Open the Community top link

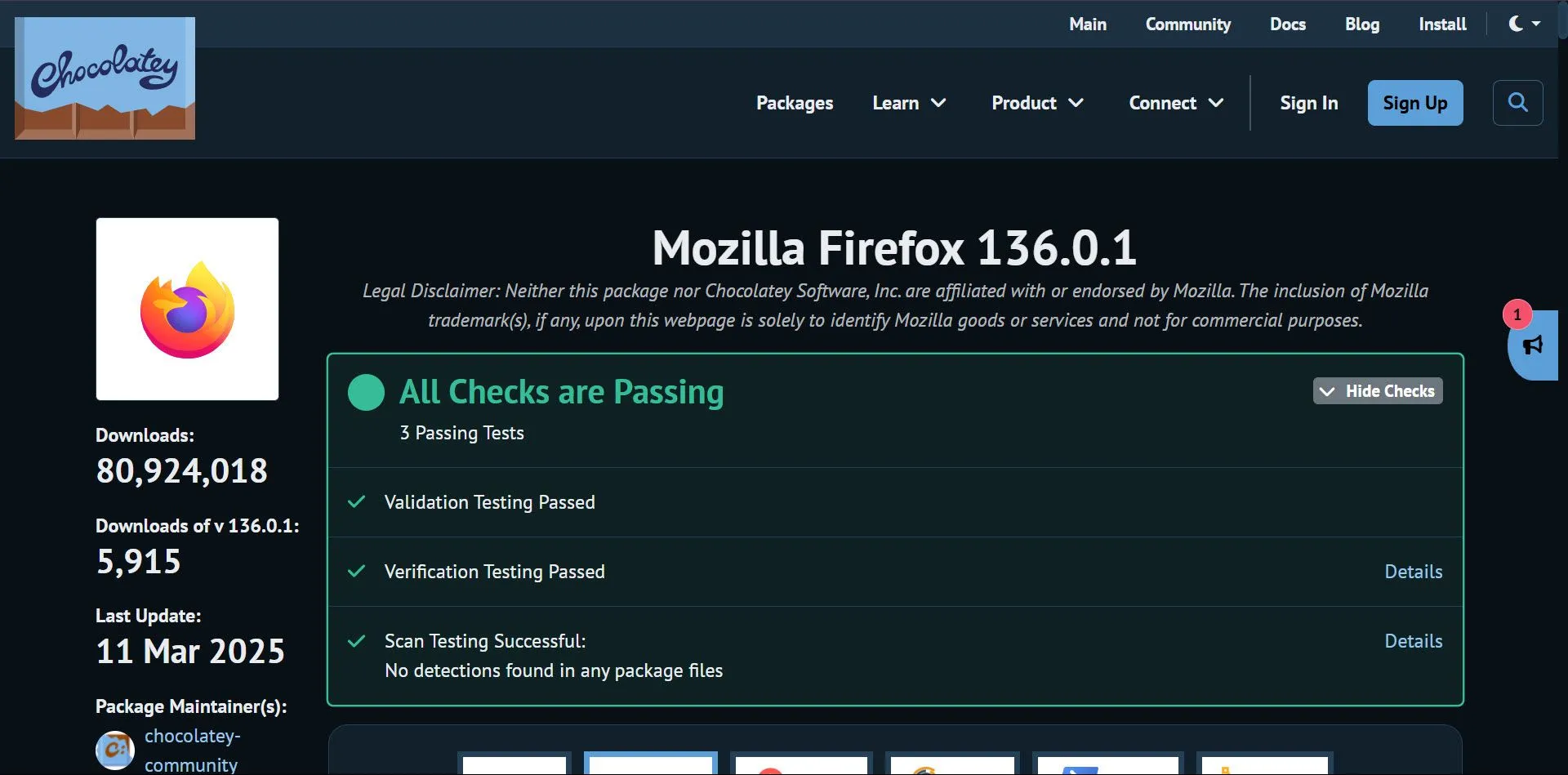[x=1188, y=24]
